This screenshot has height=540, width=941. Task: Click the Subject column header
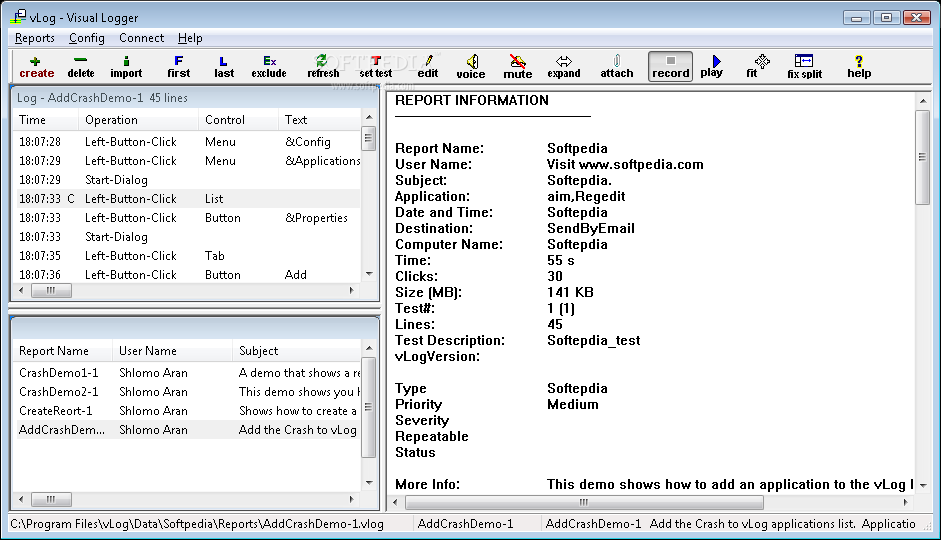coord(296,350)
